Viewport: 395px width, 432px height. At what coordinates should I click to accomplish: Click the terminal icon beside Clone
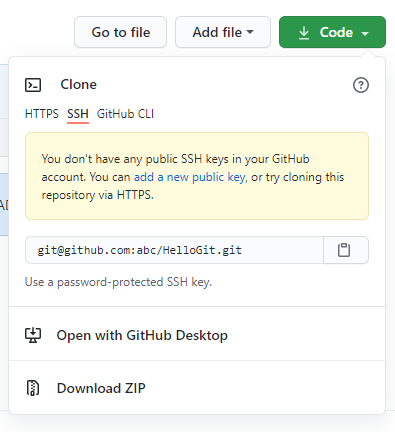point(33,85)
